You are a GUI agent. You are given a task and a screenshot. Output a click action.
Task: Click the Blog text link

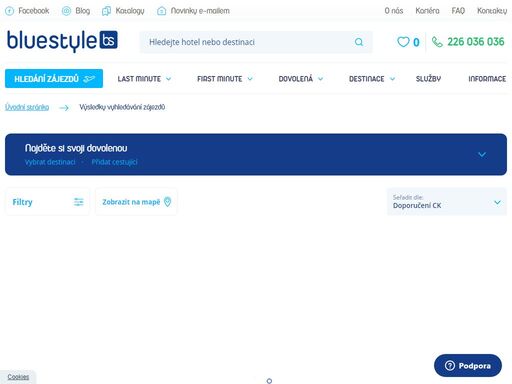coord(83,11)
